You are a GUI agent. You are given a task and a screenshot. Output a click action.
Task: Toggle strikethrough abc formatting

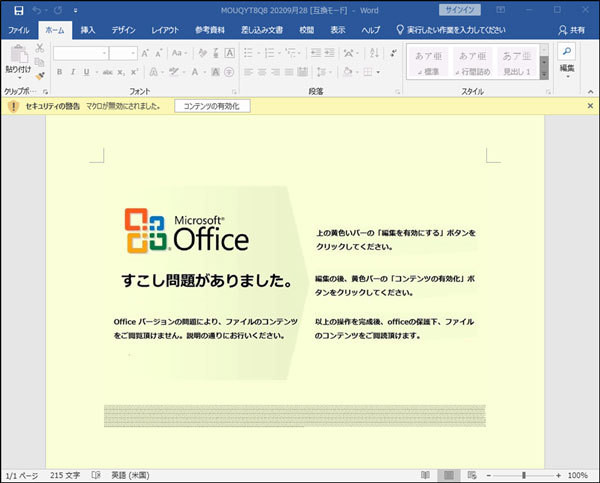pyautogui.click(x=108, y=72)
